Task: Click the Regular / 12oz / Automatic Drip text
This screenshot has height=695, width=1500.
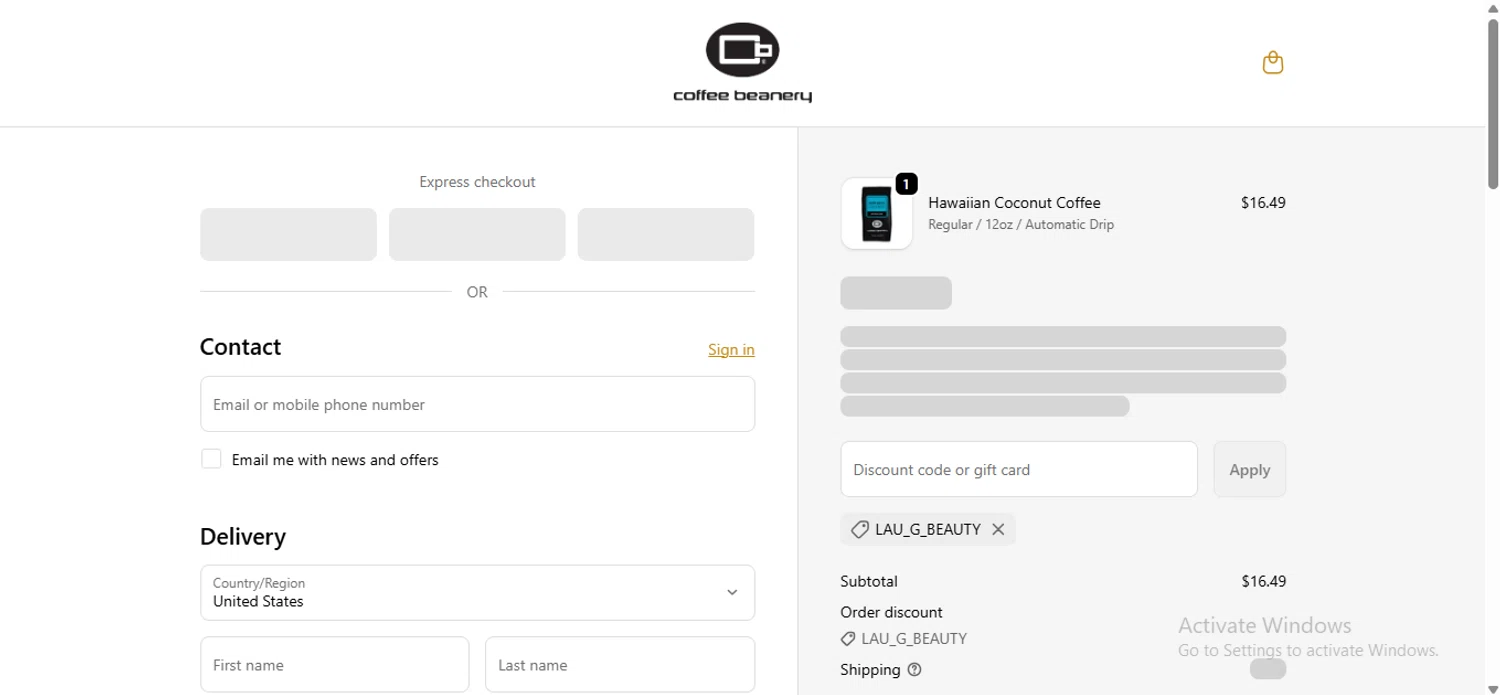Action: tap(1021, 225)
